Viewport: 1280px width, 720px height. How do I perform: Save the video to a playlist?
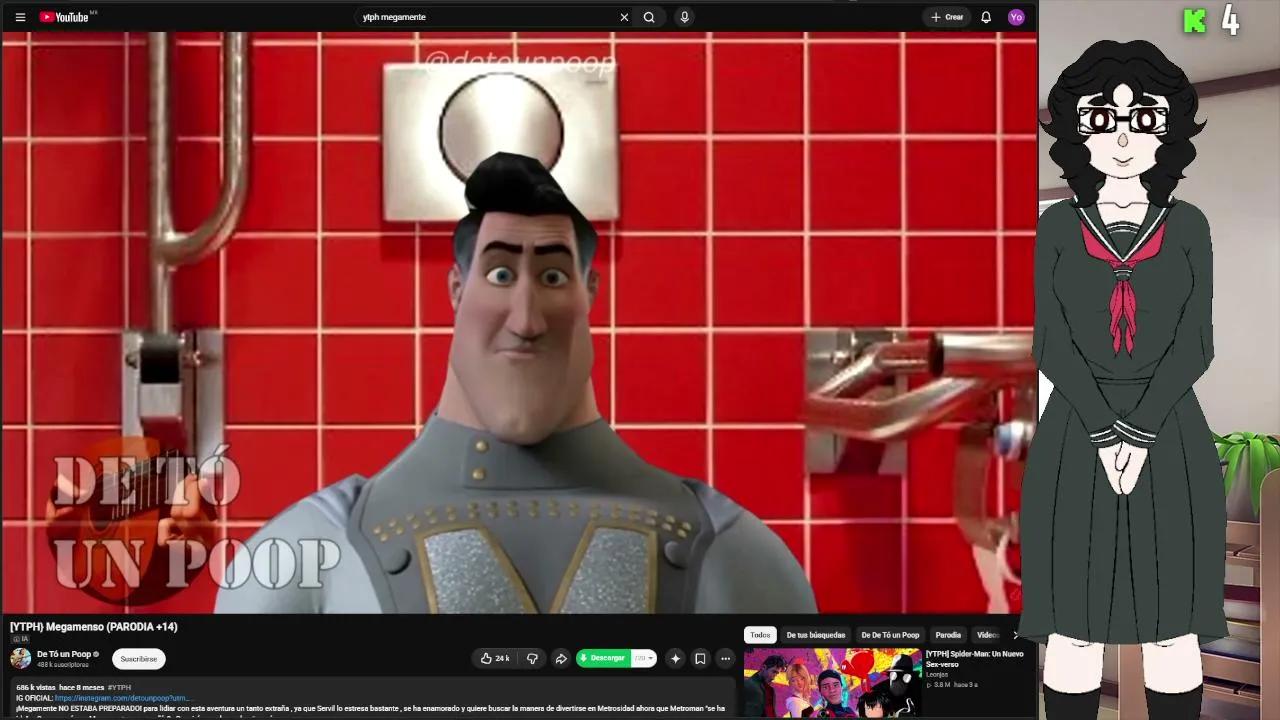pos(700,658)
